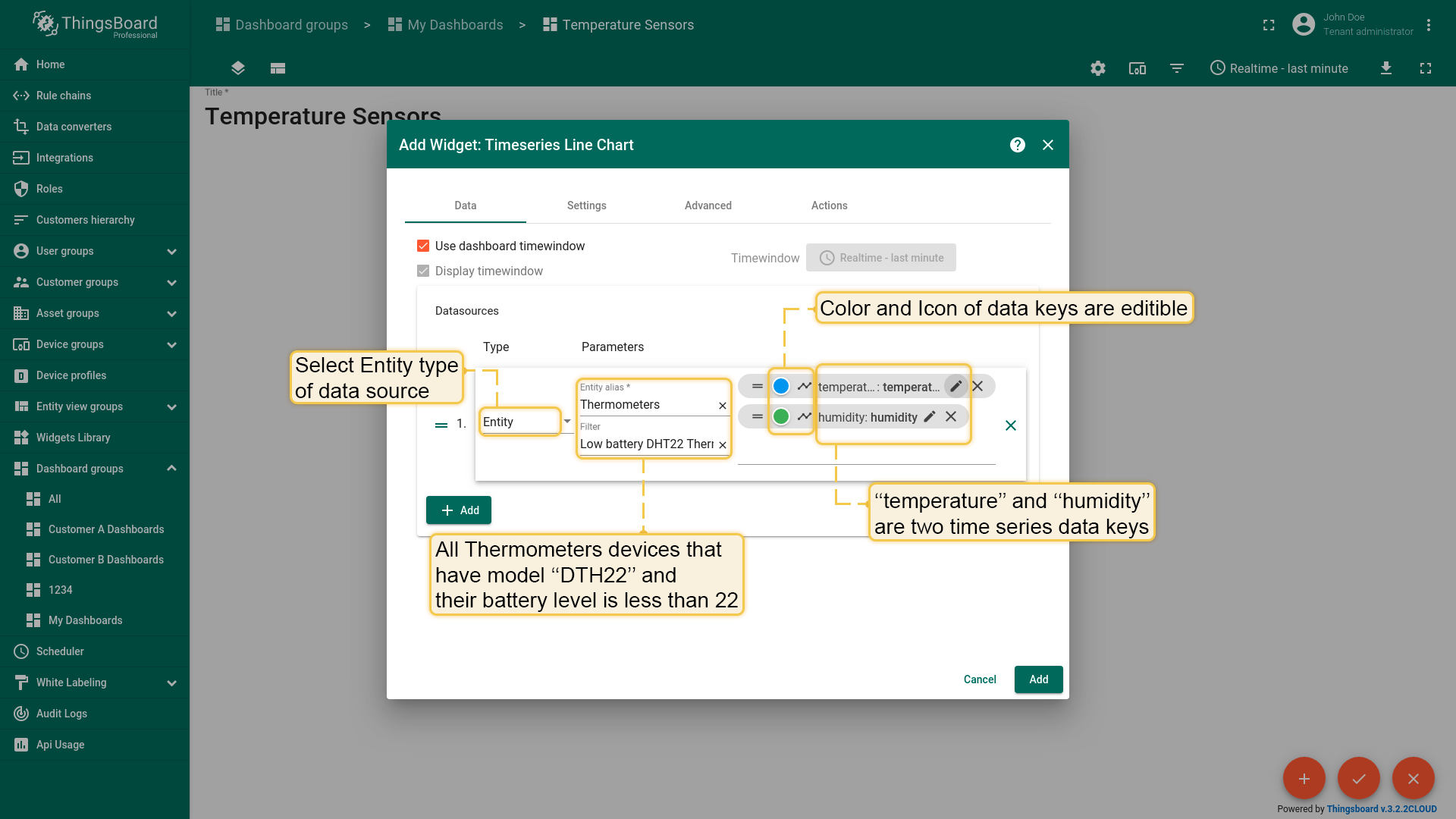The width and height of the screenshot is (1456, 819).
Task: Click the Thingsboard version link
Action: click(x=1382, y=809)
